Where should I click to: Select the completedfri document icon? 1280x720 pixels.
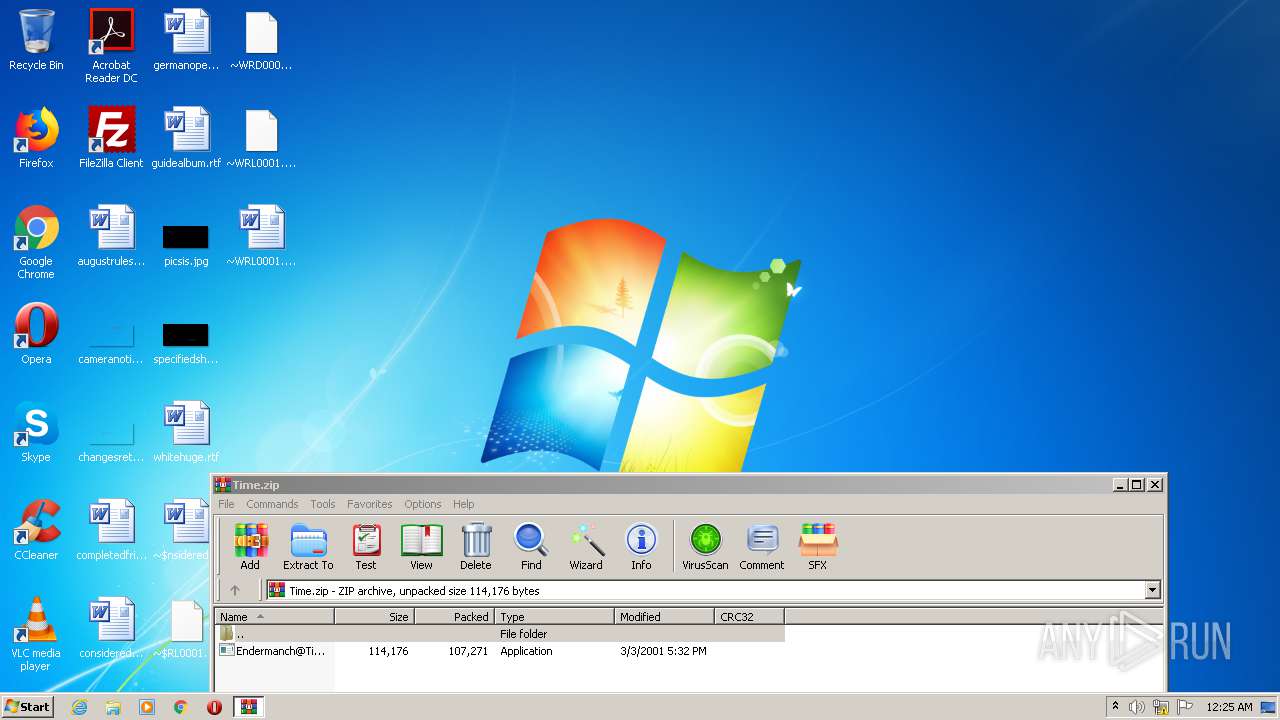pyautogui.click(x=111, y=530)
